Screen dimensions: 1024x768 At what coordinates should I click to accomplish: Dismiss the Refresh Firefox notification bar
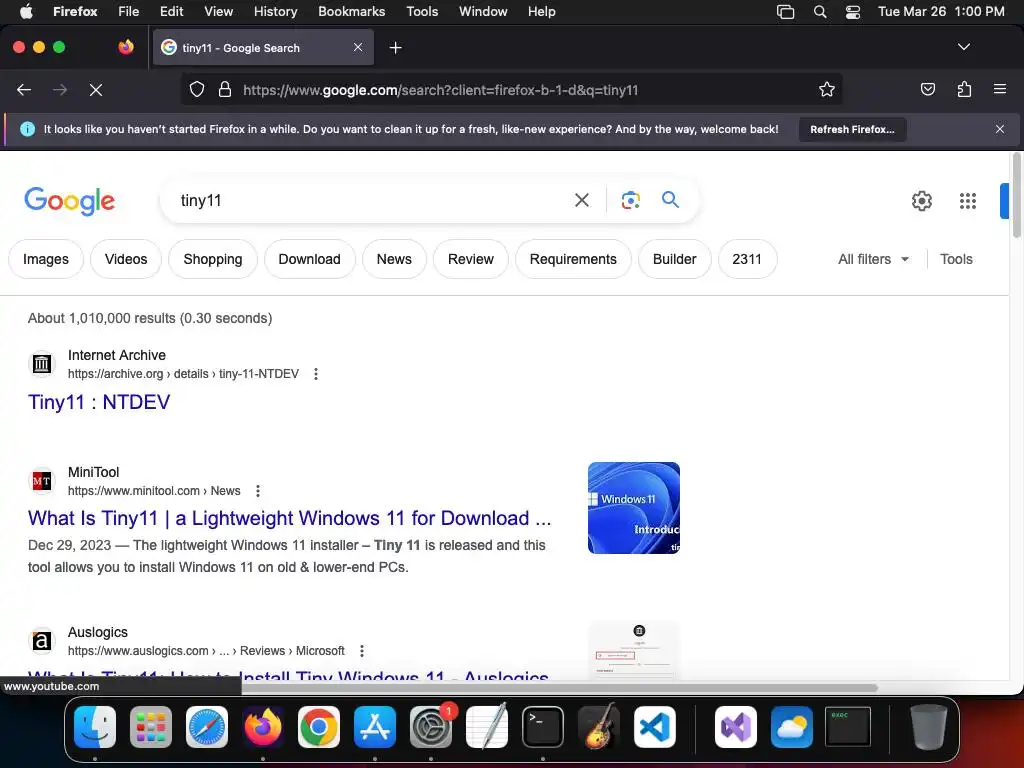(999, 129)
